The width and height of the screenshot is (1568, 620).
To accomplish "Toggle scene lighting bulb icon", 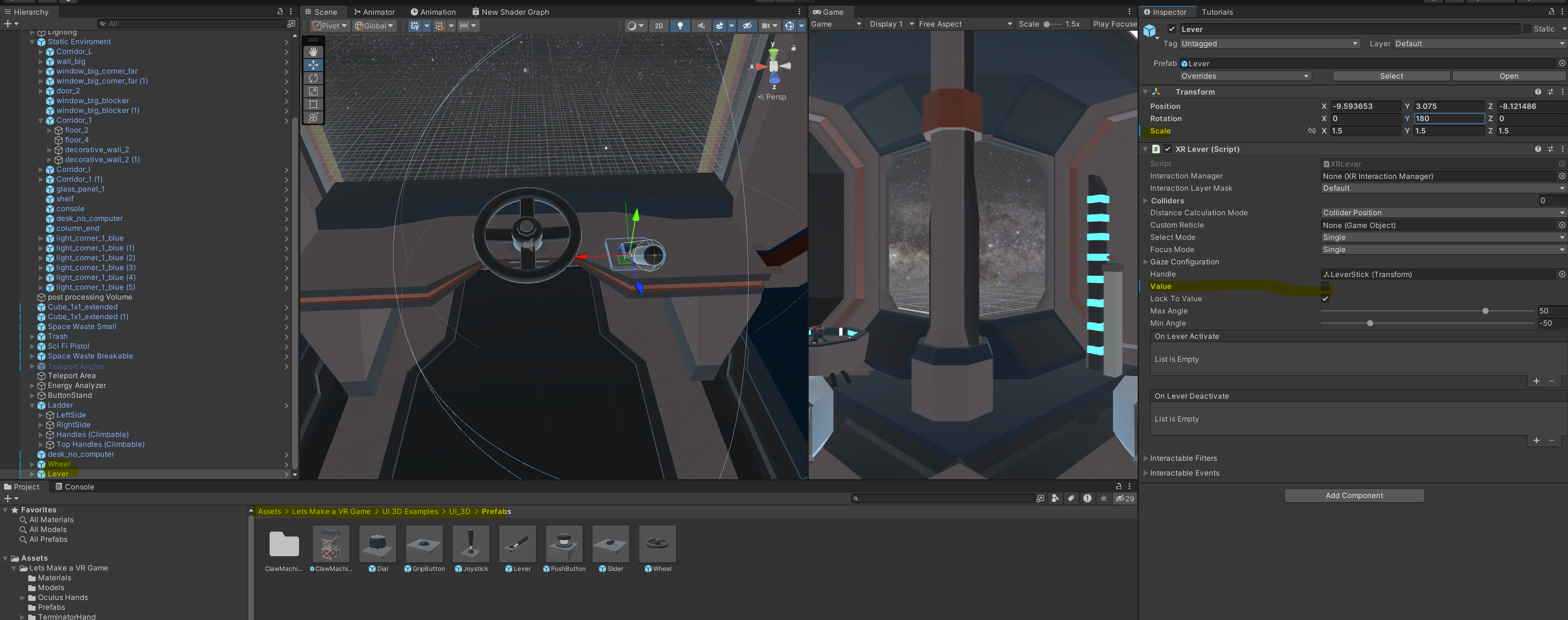I will pos(680,26).
